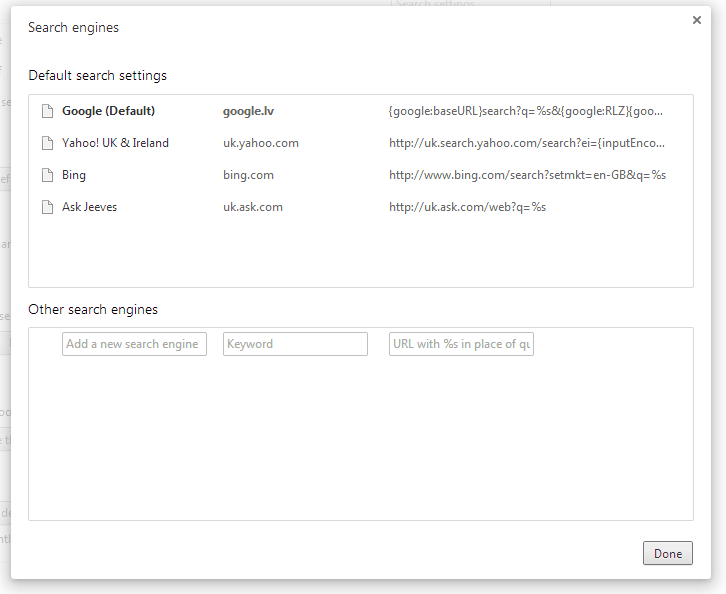This screenshot has width=726, height=594.
Task: Click the www.bing.com search URL
Action: 527,175
